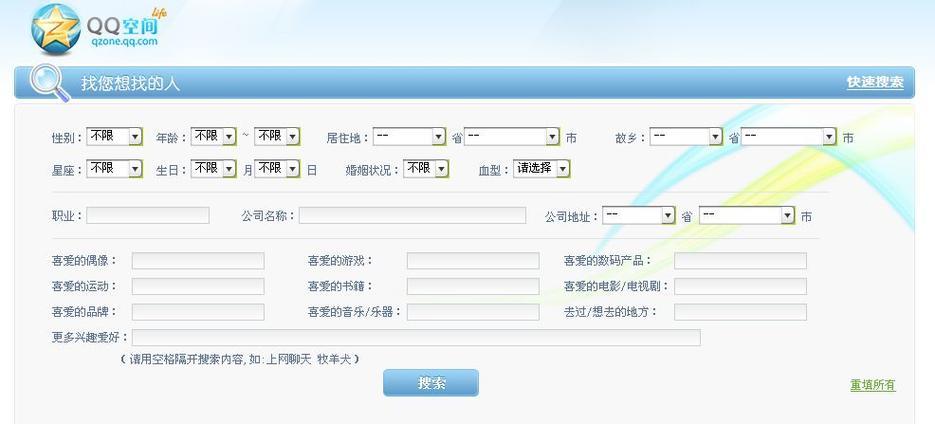This screenshot has height=424, width=935.
Task: Click the 喜爱的运动 input field
Action: coord(198,286)
